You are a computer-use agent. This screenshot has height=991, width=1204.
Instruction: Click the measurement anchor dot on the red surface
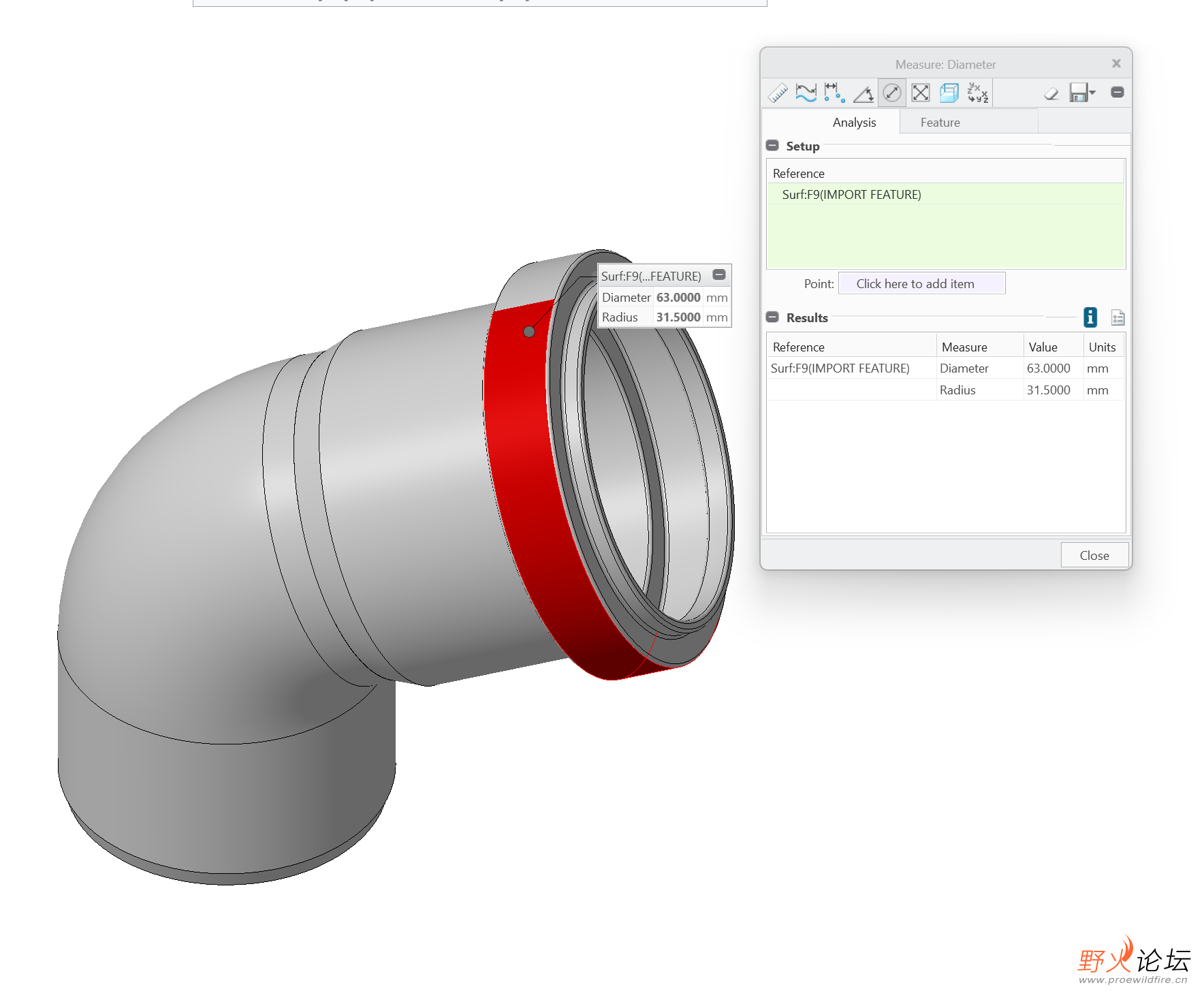[x=529, y=332]
